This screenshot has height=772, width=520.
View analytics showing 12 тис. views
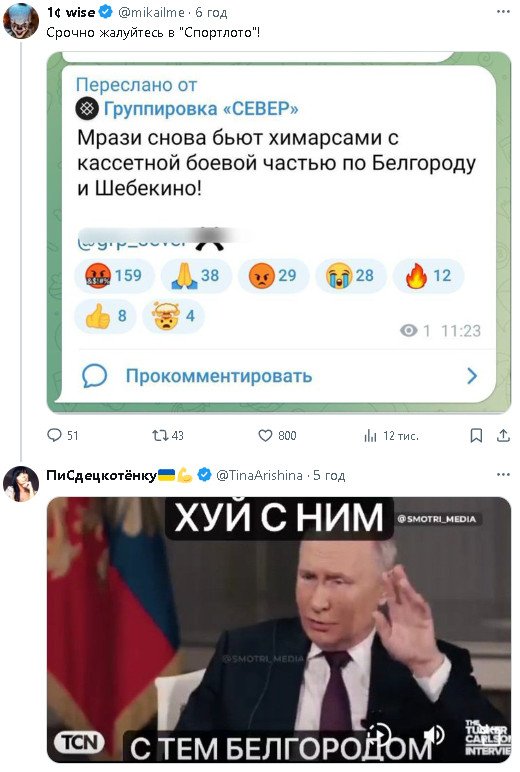(391, 435)
